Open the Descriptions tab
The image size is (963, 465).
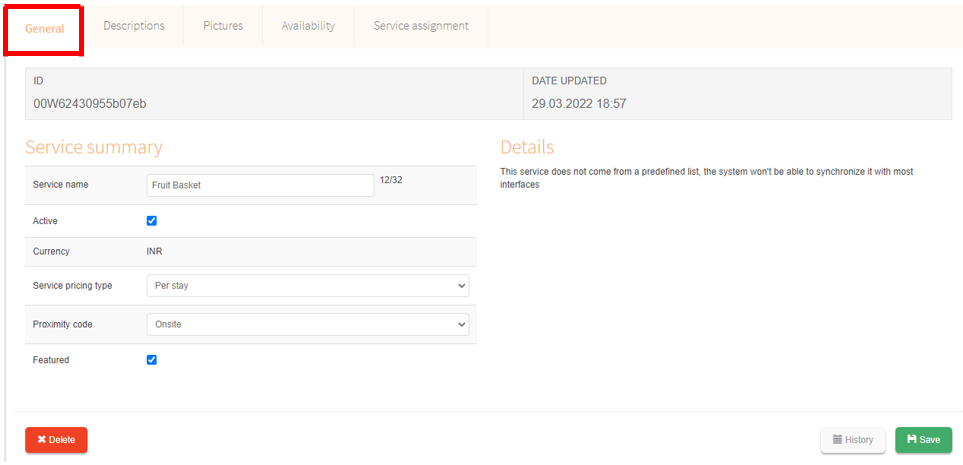coord(134,26)
